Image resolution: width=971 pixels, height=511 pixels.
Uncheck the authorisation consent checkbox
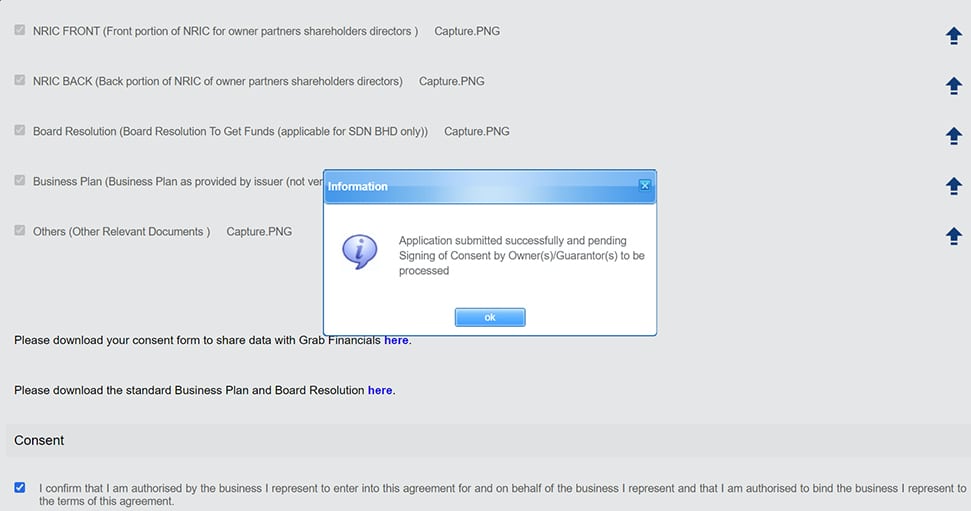20,487
